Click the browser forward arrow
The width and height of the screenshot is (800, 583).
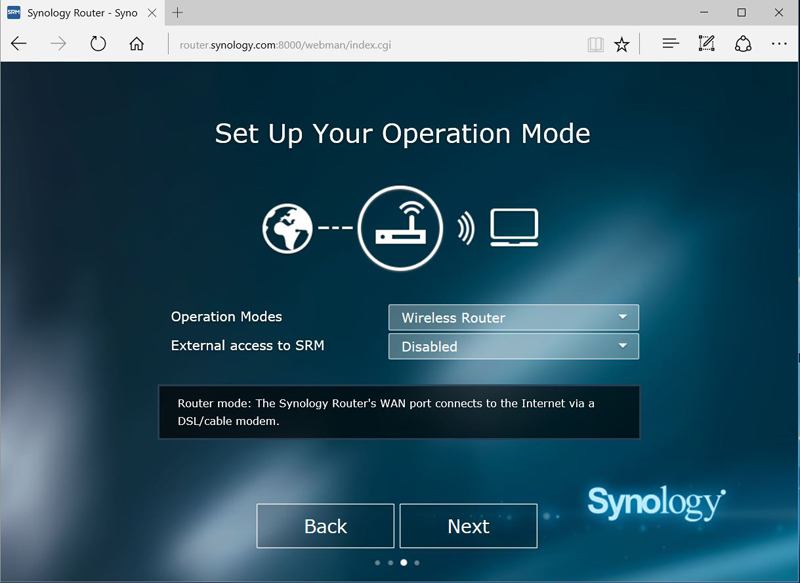(58, 44)
